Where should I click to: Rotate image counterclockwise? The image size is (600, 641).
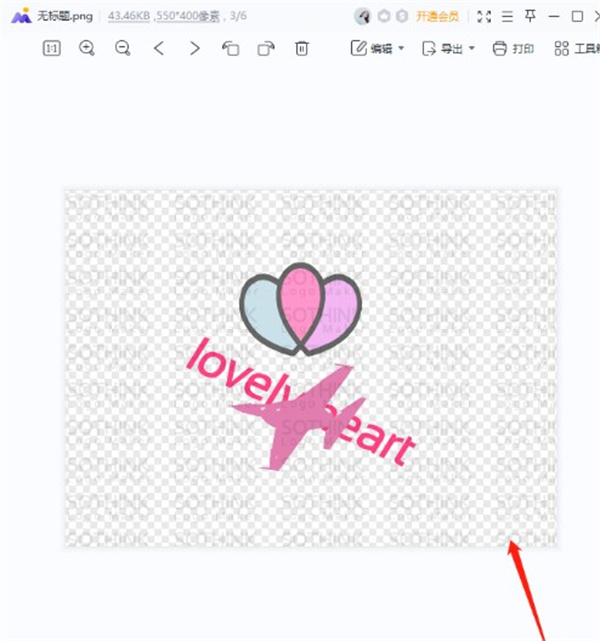coord(231,48)
